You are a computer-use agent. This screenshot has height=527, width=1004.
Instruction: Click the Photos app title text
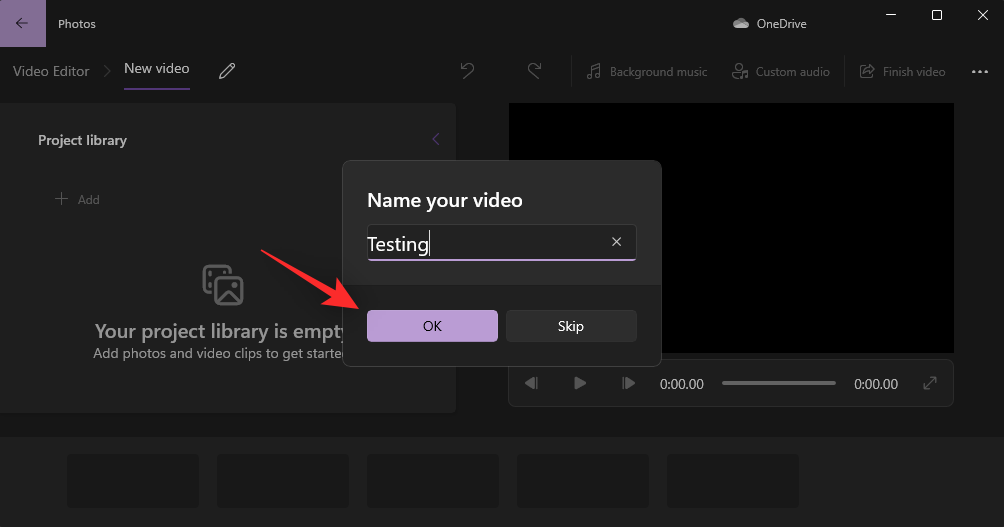tap(77, 24)
